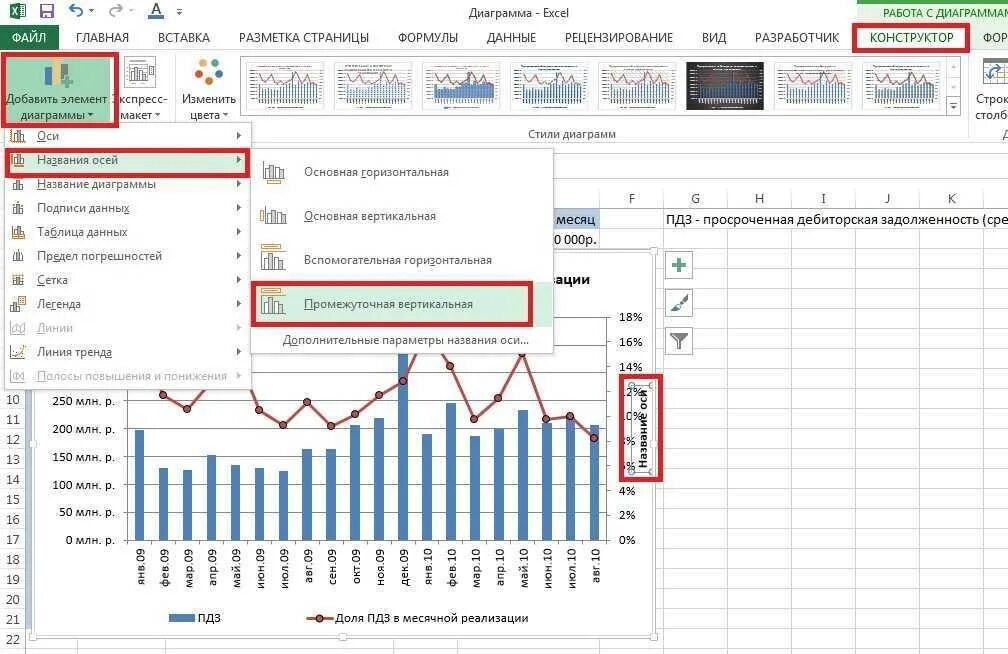Open the Таблица данных submenu

pos(127,232)
